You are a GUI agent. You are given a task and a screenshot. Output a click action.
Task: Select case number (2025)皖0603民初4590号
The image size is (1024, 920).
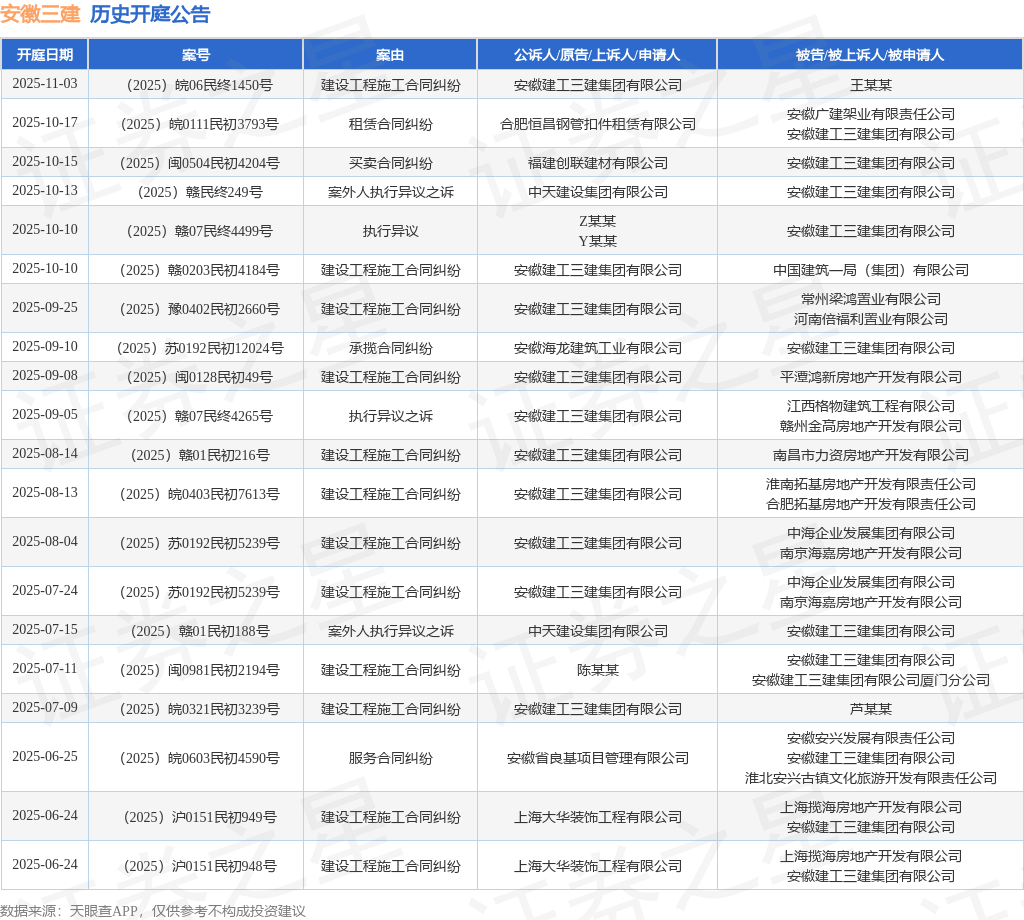[x=199, y=758]
